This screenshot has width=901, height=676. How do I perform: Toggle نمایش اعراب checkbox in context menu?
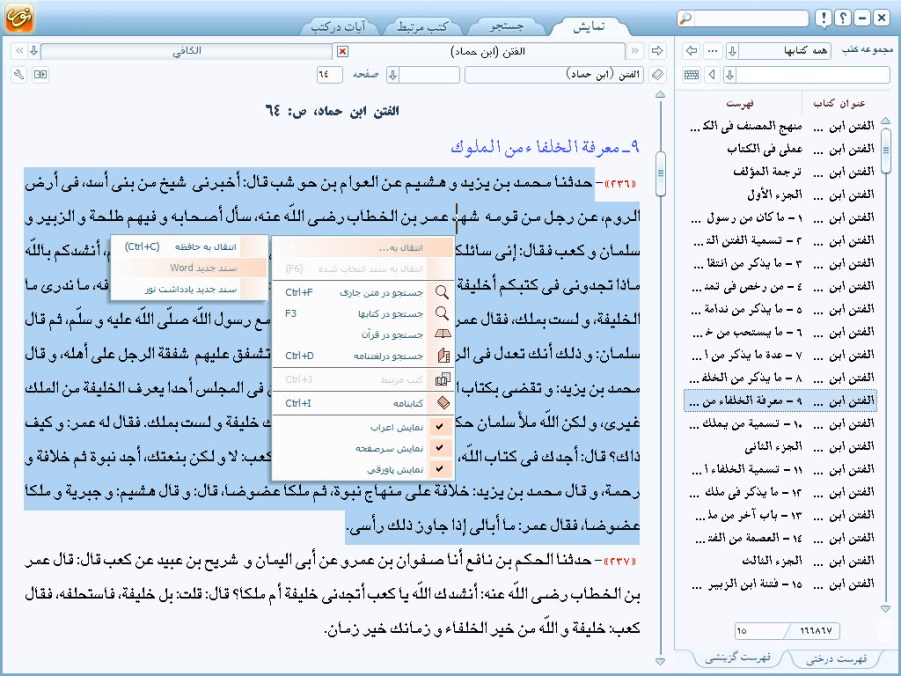click(440, 427)
